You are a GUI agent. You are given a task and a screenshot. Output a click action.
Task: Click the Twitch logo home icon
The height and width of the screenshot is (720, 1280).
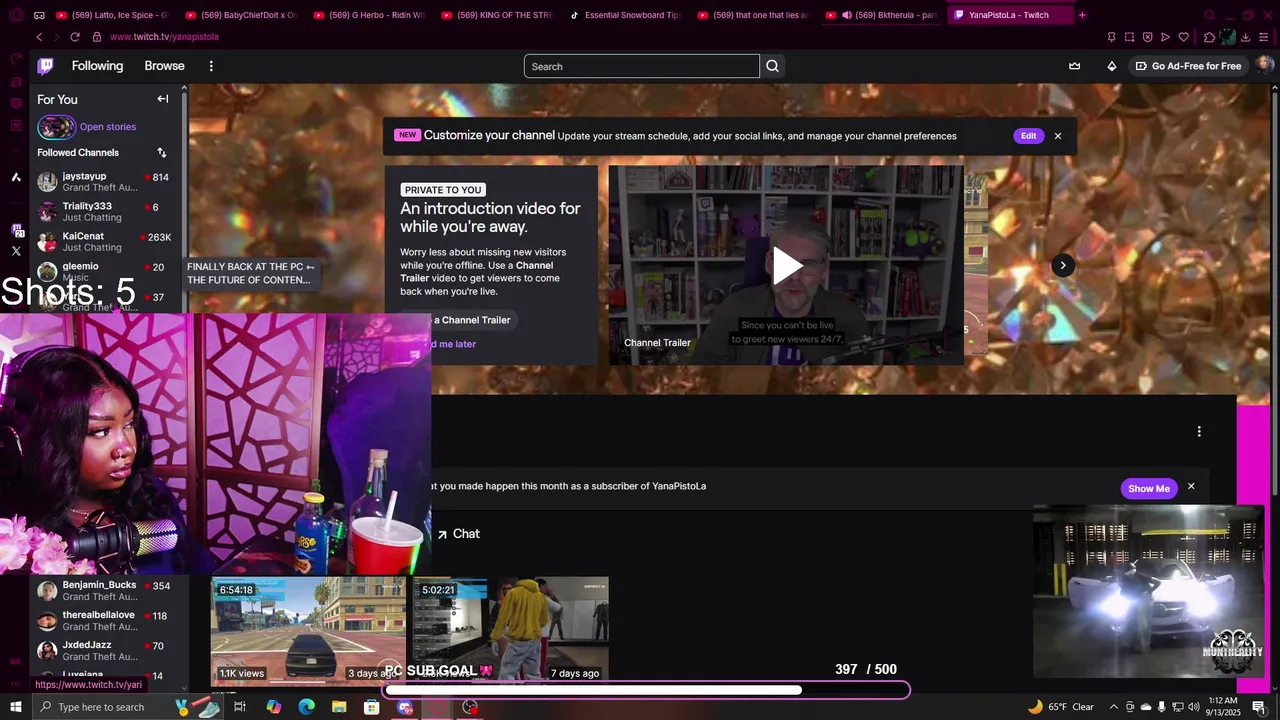(x=45, y=66)
